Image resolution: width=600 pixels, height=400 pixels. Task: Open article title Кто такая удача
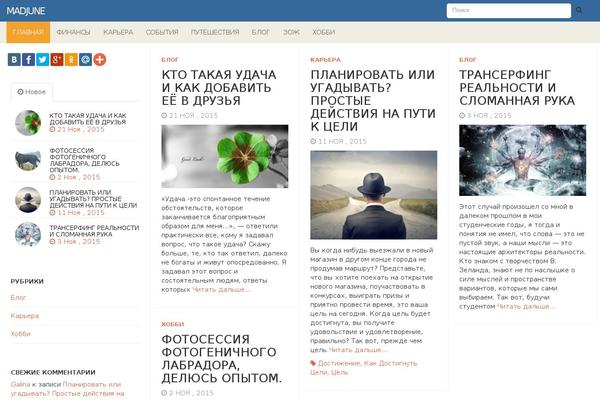[x=218, y=88]
